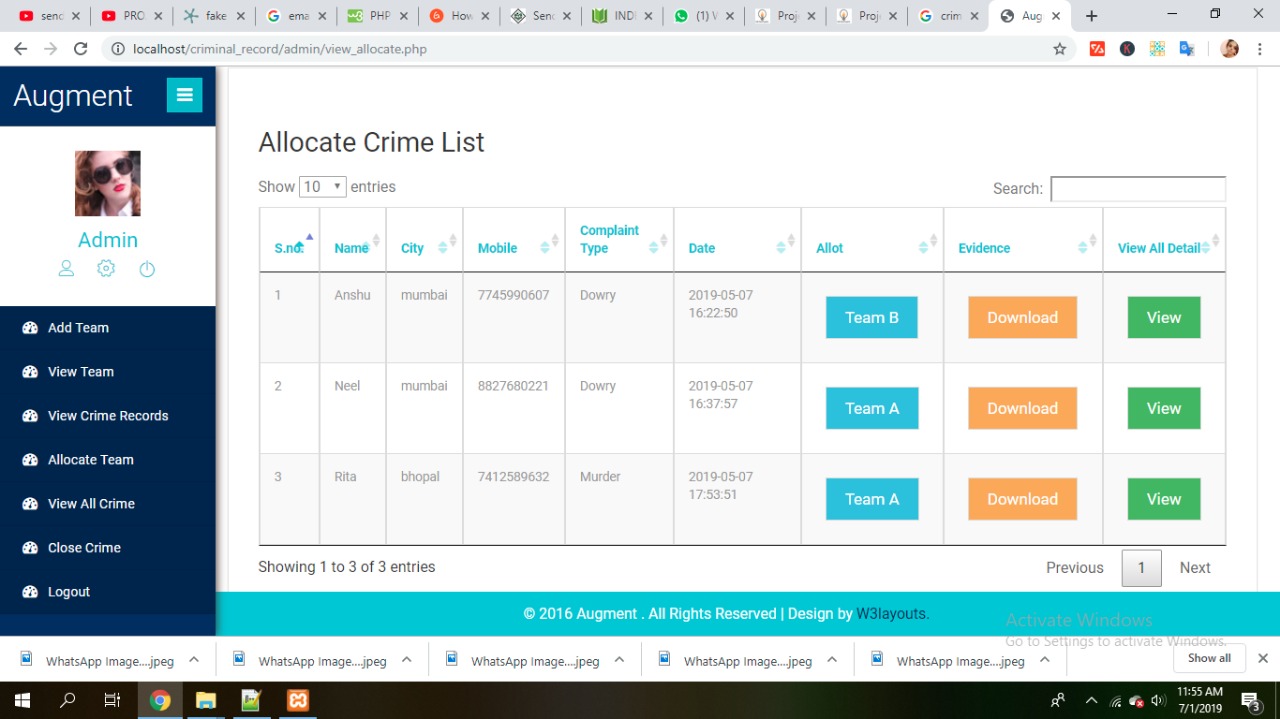Sort the table by Date column
This screenshot has height=719, width=1280.
click(x=737, y=248)
